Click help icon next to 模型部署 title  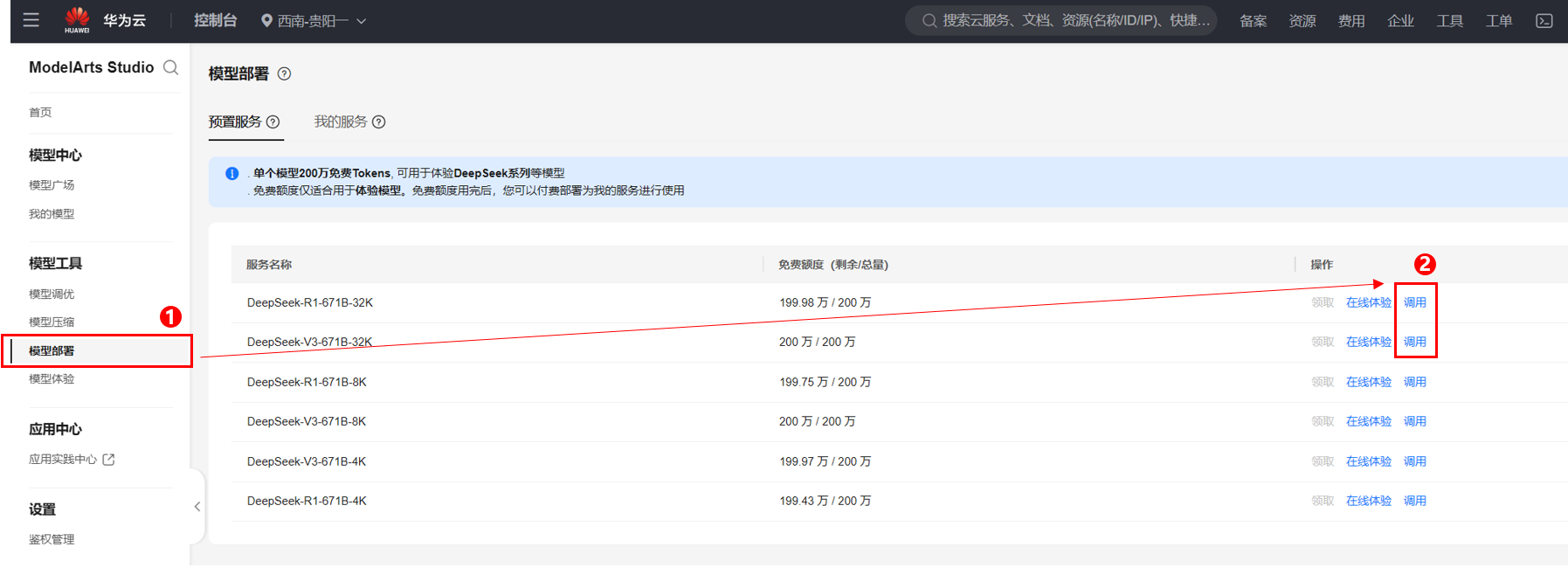click(284, 73)
